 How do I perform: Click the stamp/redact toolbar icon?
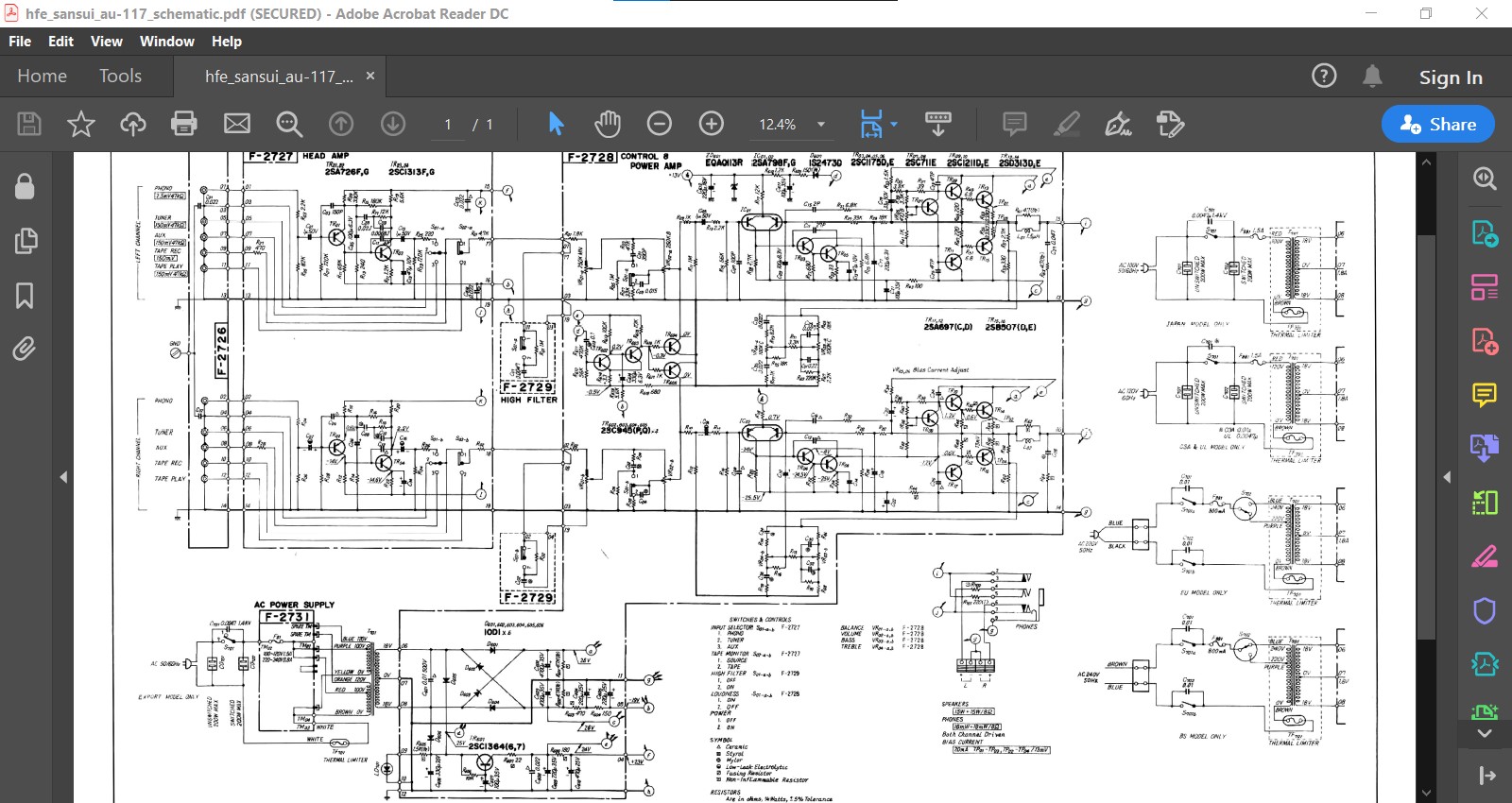click(1170, 124)
